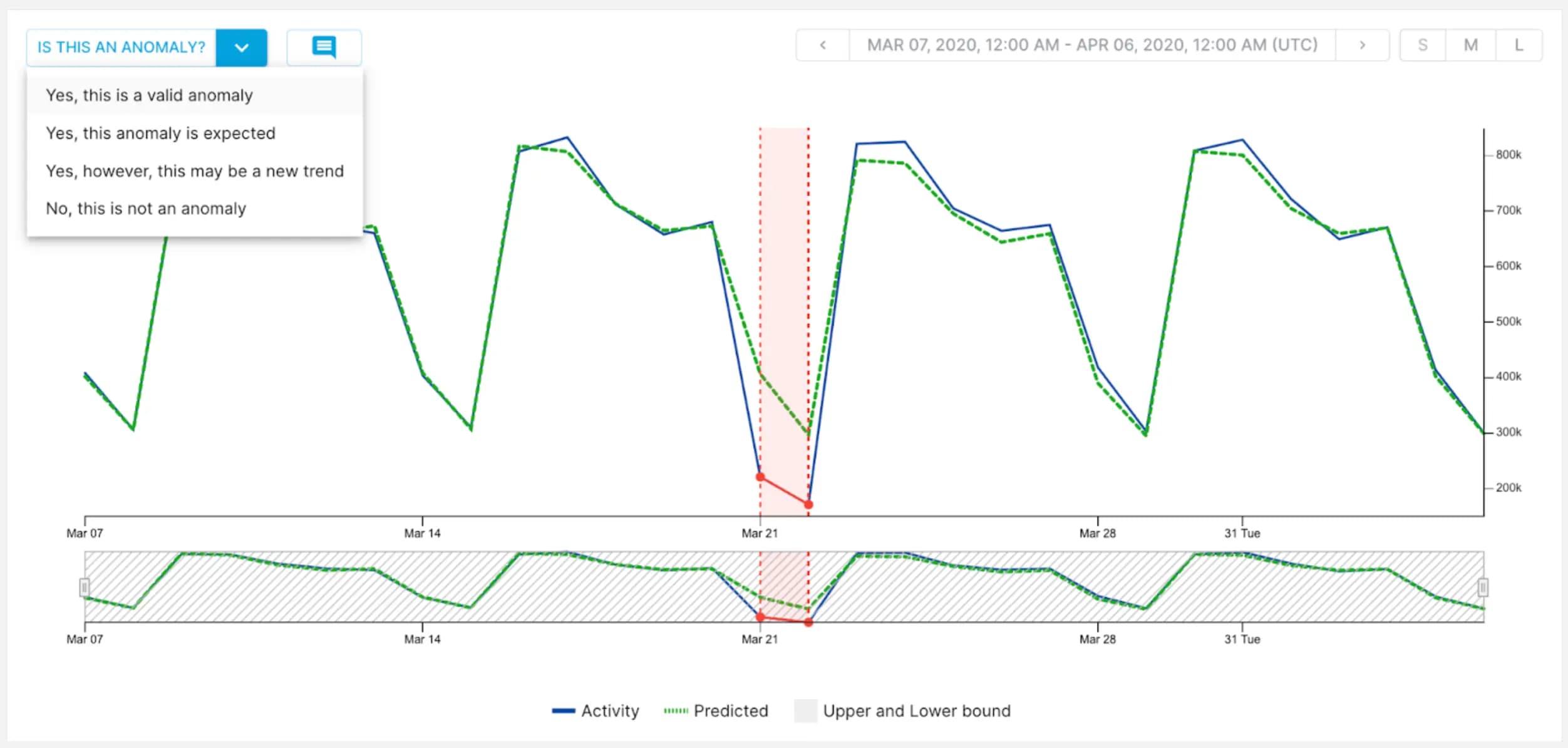Drag the left scrollbar handle on minimap
Image resolution: width=1568 pixels, height=748 pixels.
(81, 585)
